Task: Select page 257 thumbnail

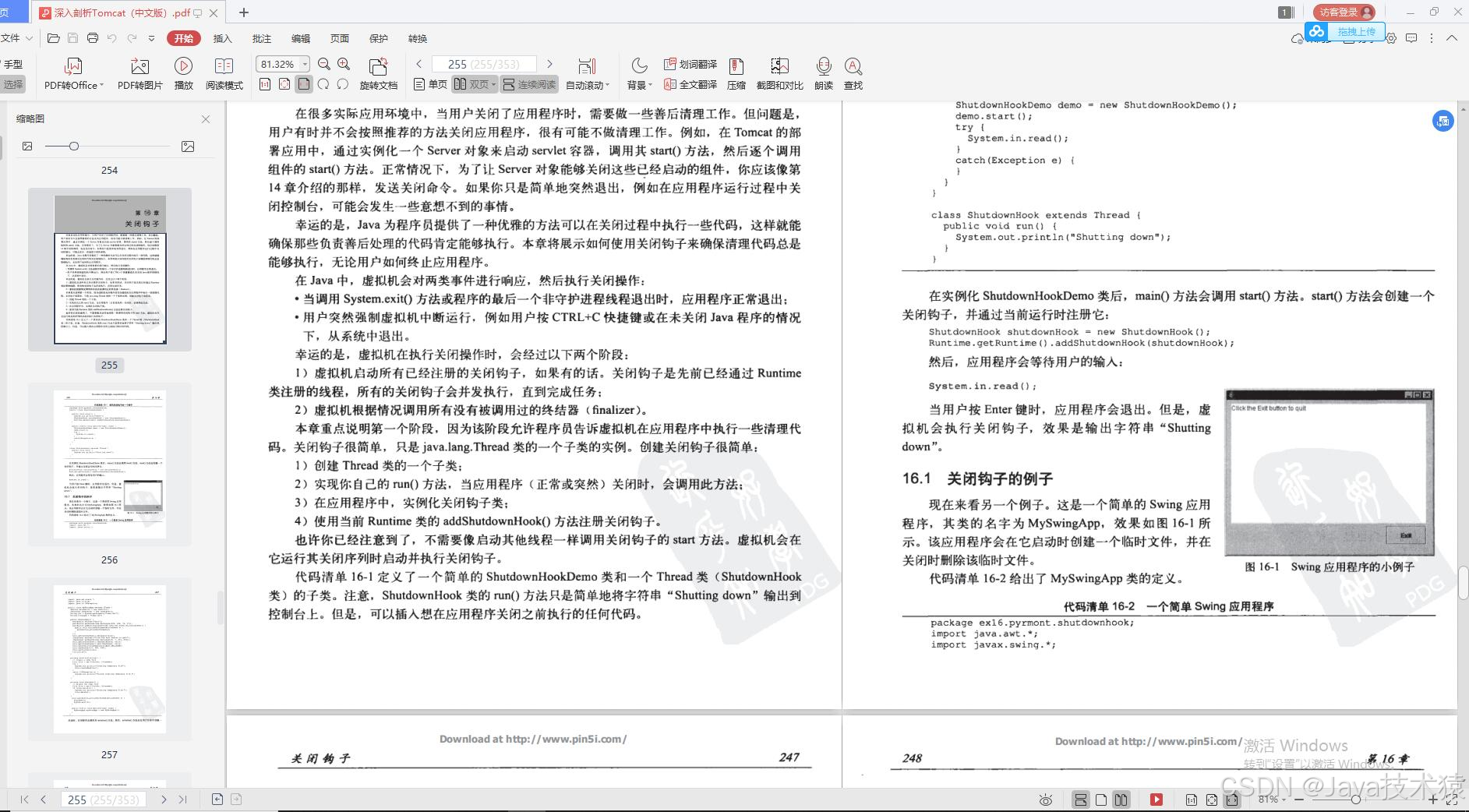Action: (110, 658)
